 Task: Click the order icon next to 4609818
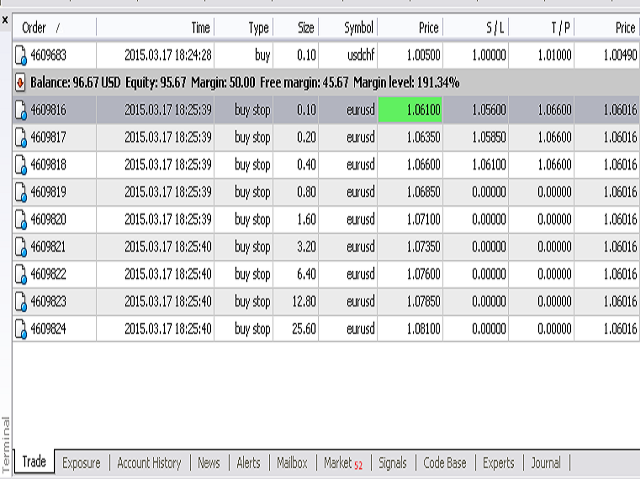point(22,164)
